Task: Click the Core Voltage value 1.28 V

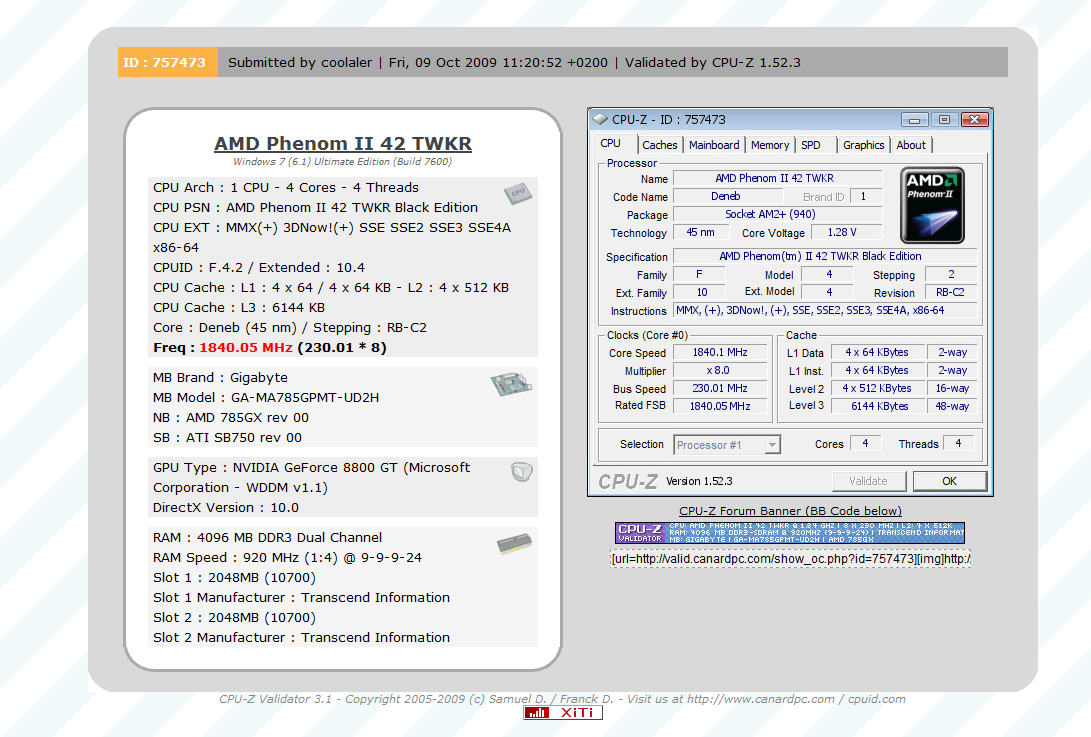Action: coord(845,232)
